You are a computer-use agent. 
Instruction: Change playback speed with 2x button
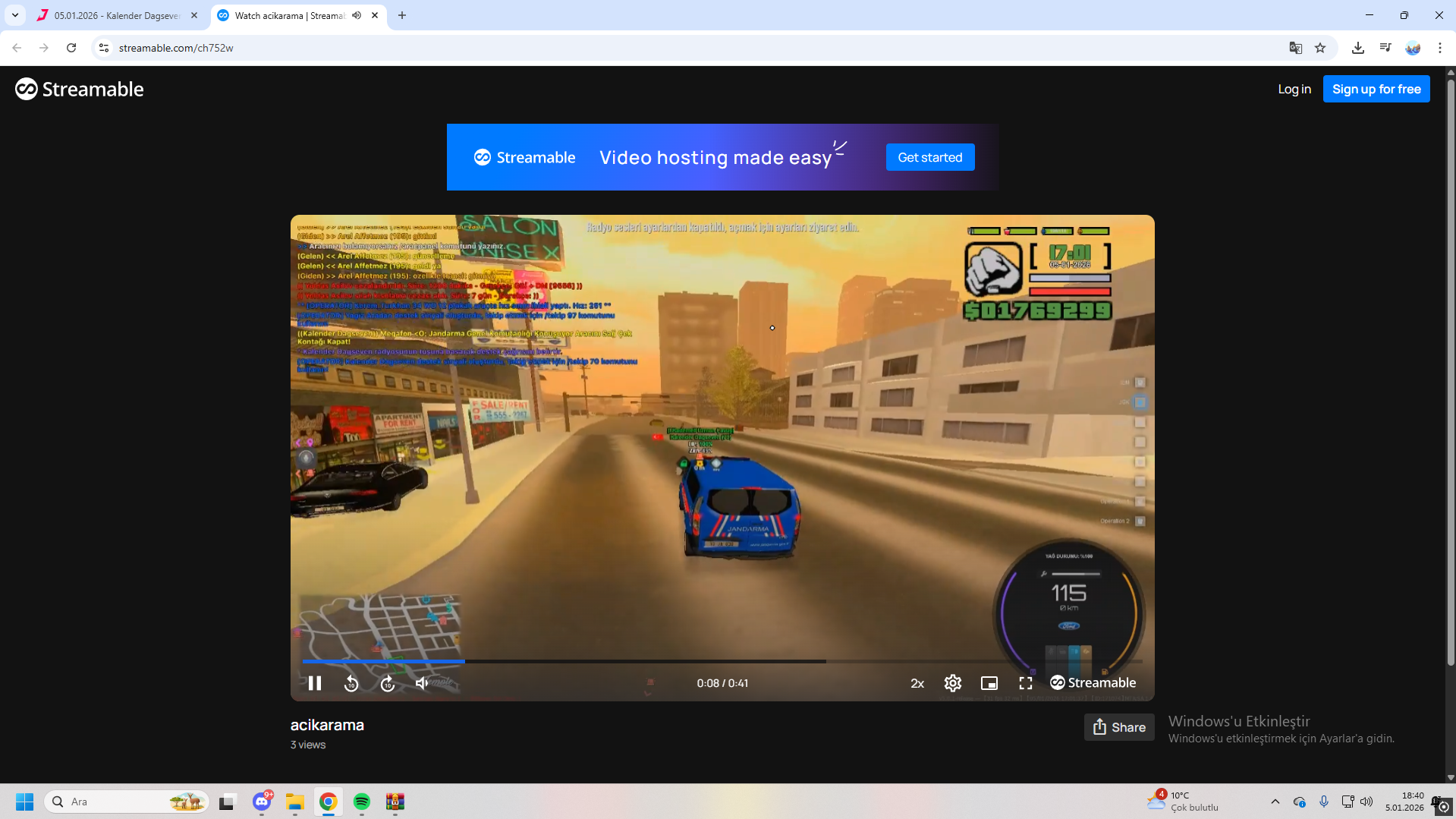[x=917, y=683]
